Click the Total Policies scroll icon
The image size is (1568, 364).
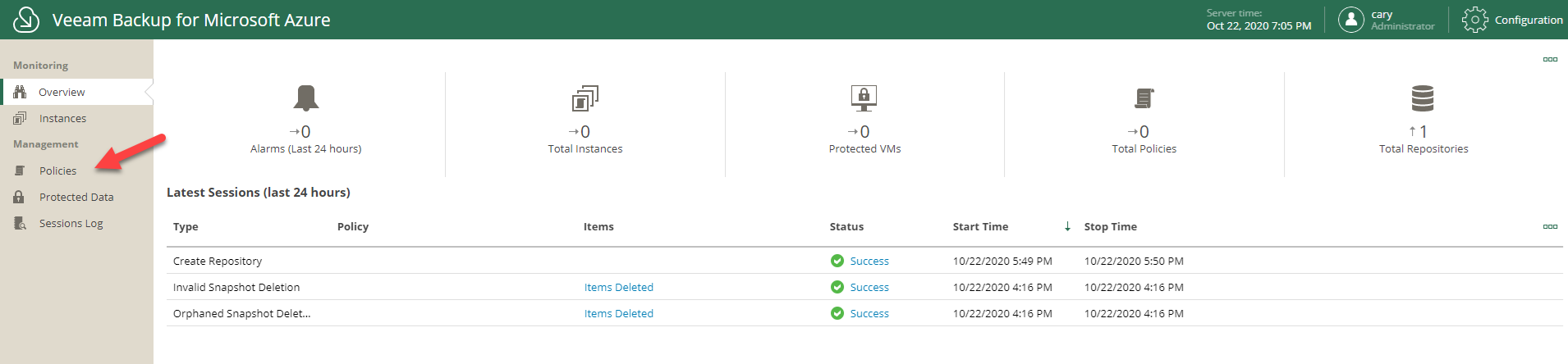[x=1144, y=98]
